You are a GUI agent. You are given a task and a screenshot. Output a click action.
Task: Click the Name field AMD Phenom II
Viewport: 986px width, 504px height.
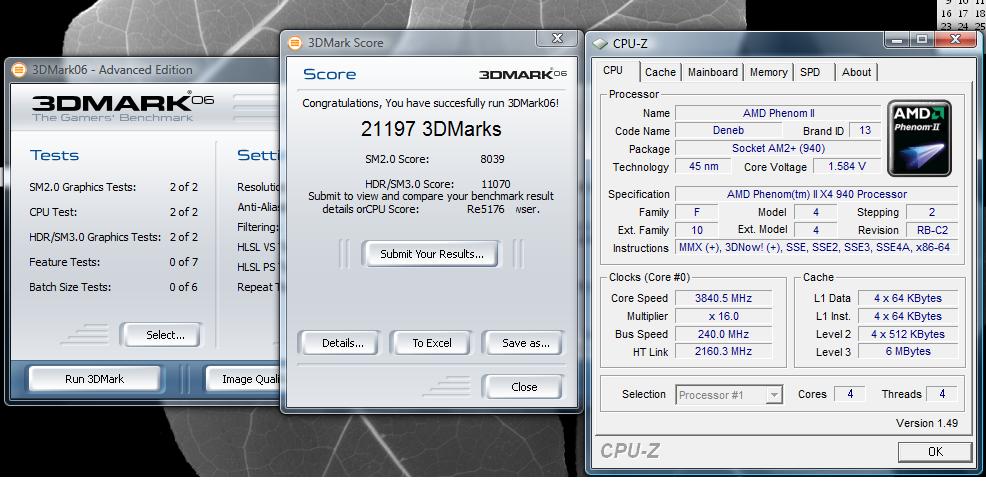[x=778, y=113]
